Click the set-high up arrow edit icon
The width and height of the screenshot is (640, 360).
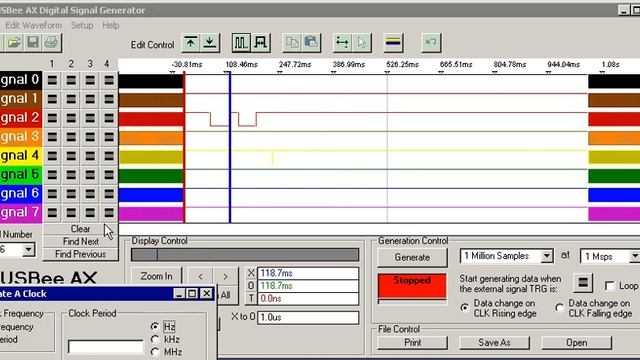[x=191, y=42]
